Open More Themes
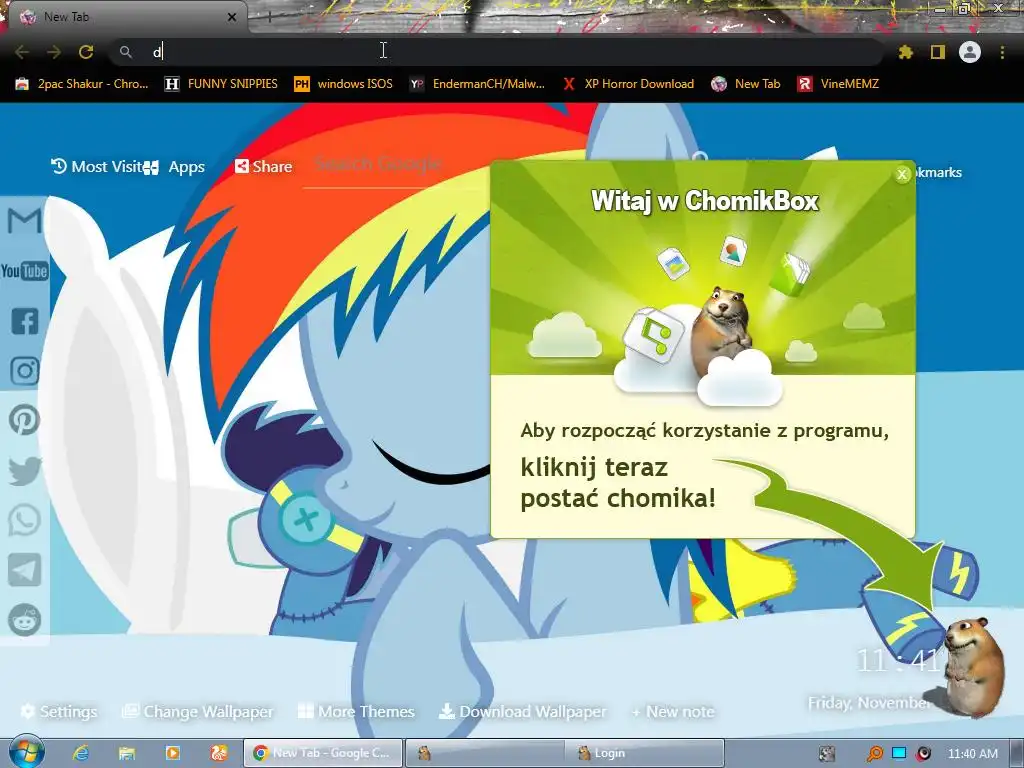Screen dimensions: 1024x768 click(x=356, y=711)
